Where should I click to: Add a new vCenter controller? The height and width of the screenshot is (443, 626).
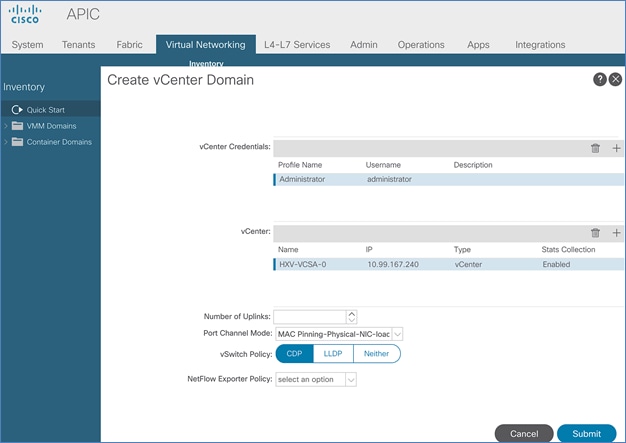[616, 233]
